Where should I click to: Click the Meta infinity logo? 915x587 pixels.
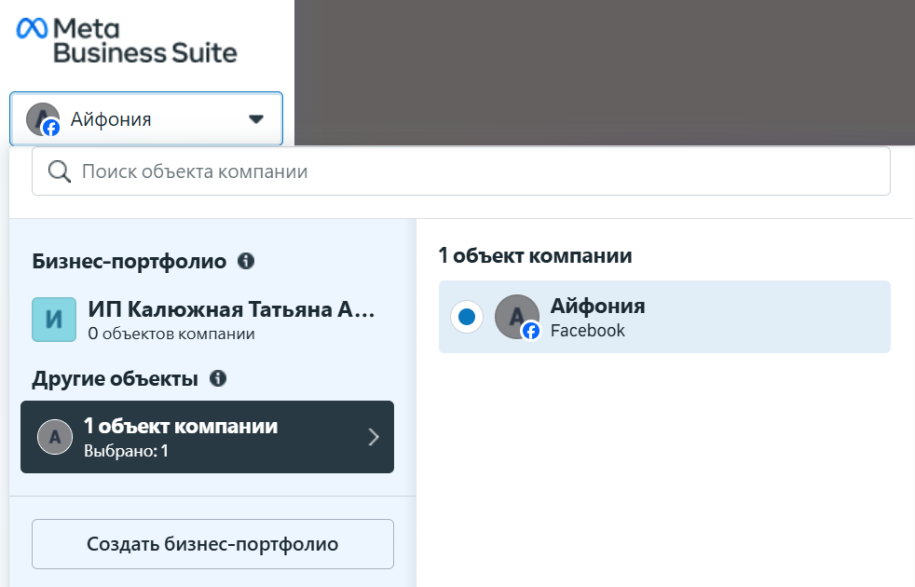click(31, 29)
